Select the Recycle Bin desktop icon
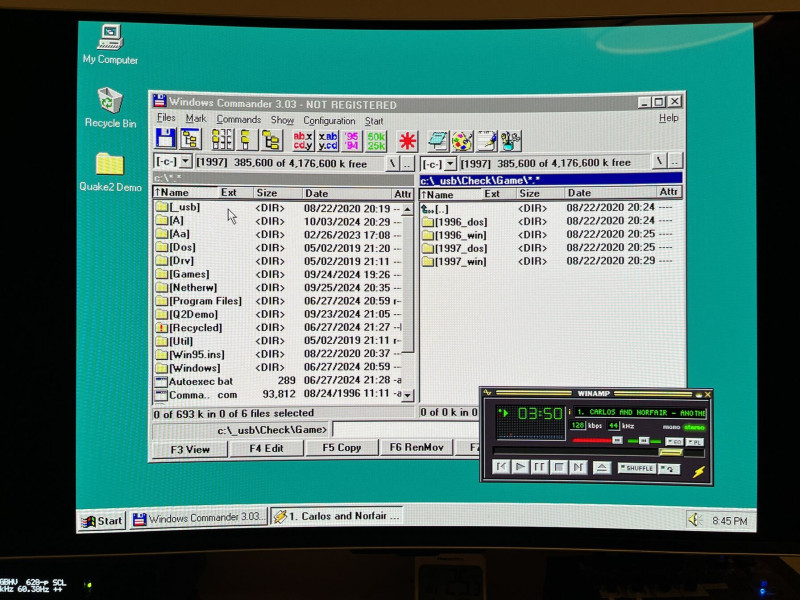 pyautogui.click(x=110, y=108)
